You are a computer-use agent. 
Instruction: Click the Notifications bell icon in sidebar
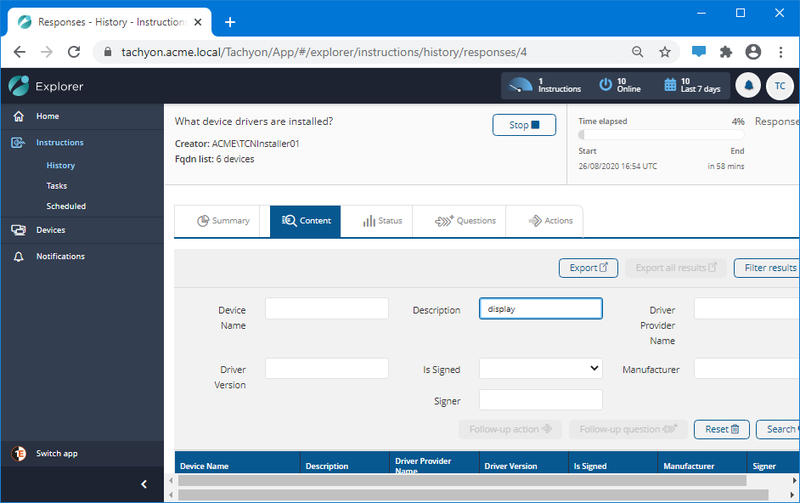[18, 256]
